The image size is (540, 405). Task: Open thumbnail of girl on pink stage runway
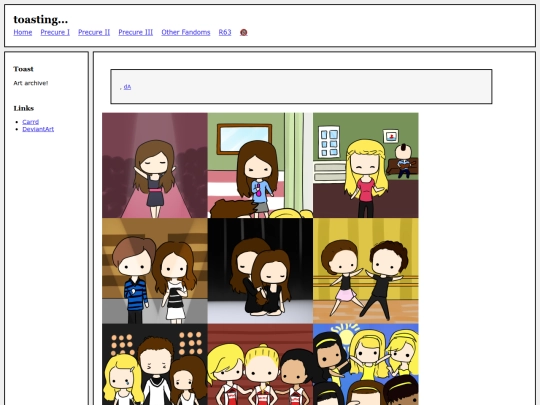click(155, 165)
